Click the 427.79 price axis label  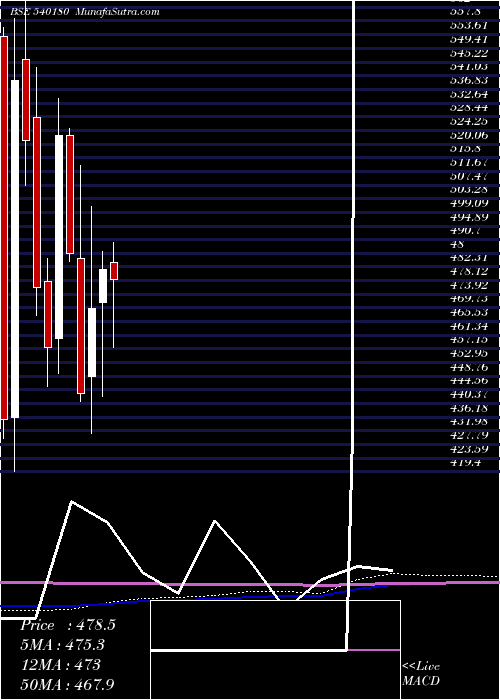[469, 435]
